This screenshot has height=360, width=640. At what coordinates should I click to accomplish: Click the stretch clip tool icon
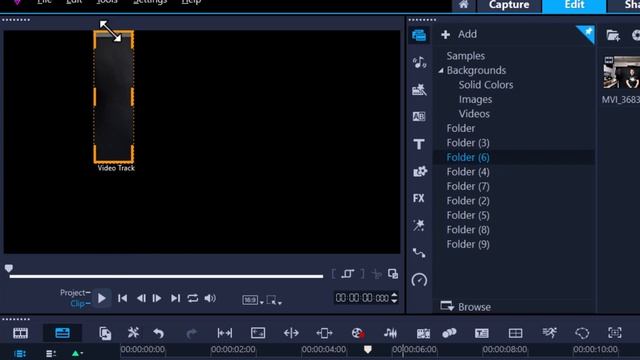pos(291,333)
